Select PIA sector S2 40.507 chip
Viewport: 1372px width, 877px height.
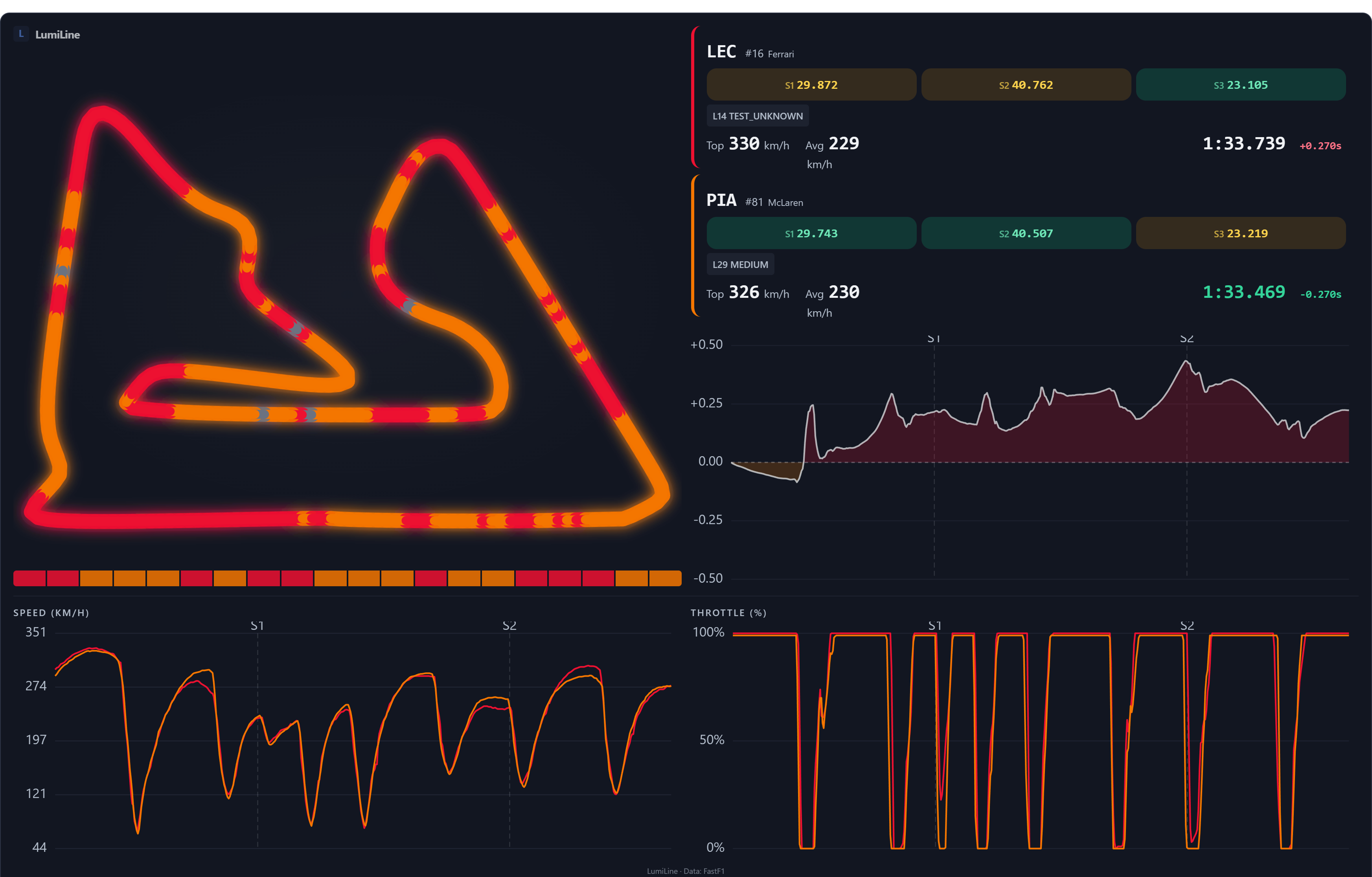[x=1026, y=233]
